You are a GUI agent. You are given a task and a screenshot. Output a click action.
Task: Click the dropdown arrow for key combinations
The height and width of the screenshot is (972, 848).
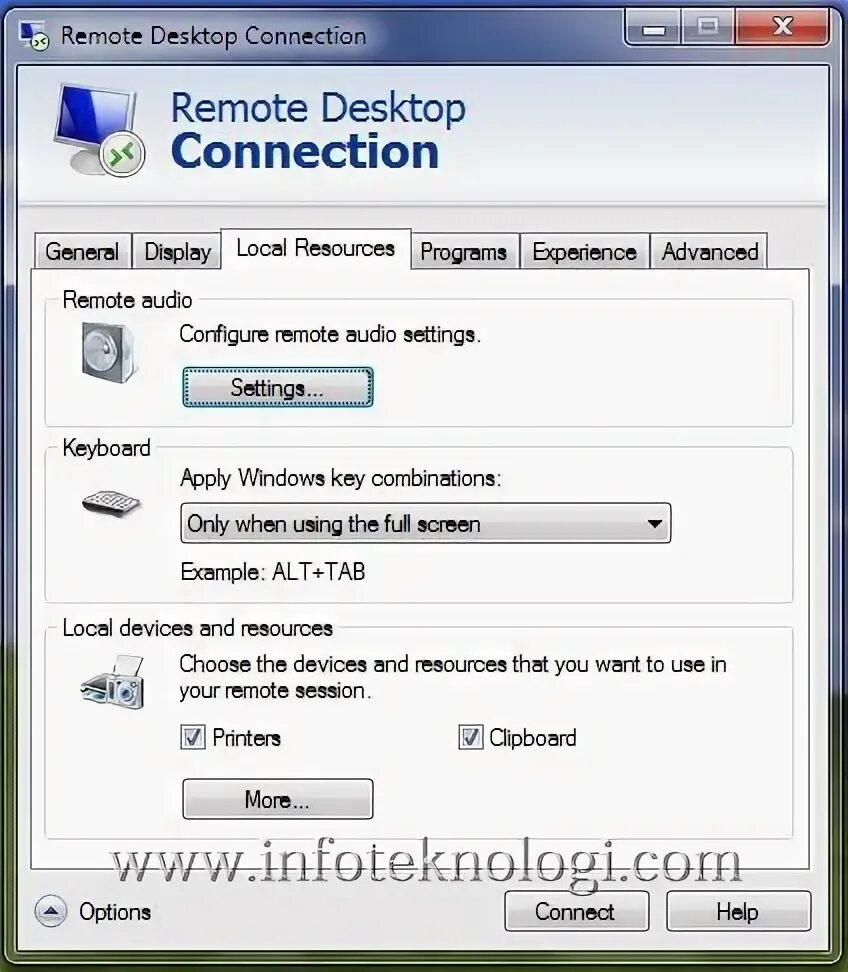click(655, 524)
